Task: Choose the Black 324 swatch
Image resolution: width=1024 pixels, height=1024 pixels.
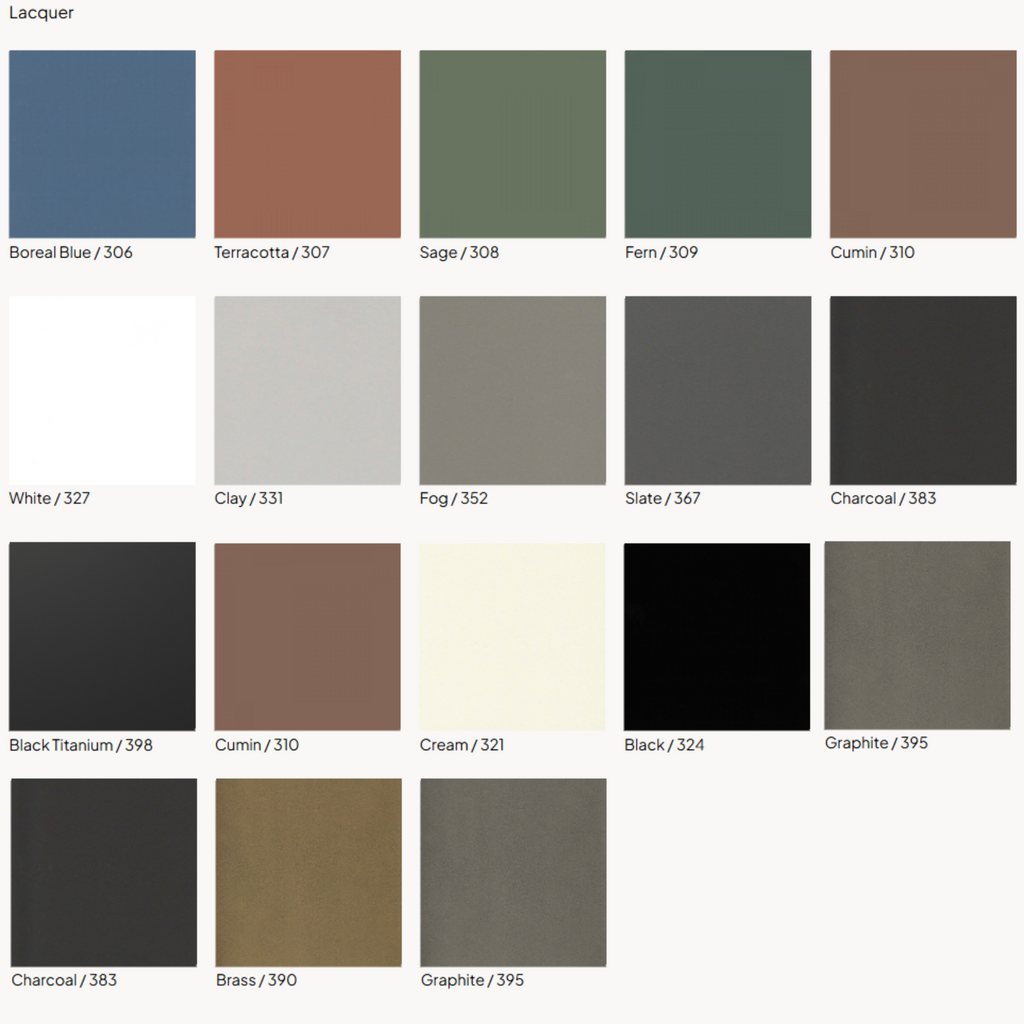Action: 717,636
